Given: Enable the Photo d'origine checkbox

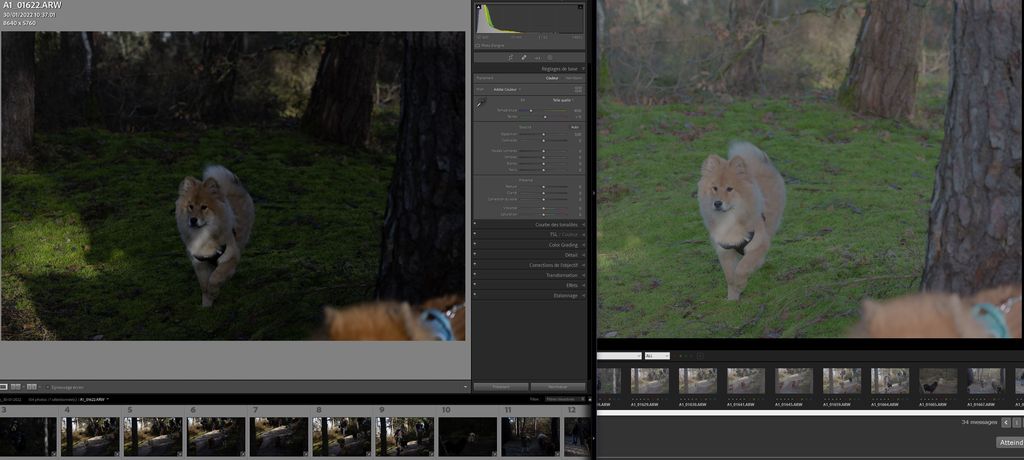Looking at the screenshot, I should 478,46.
